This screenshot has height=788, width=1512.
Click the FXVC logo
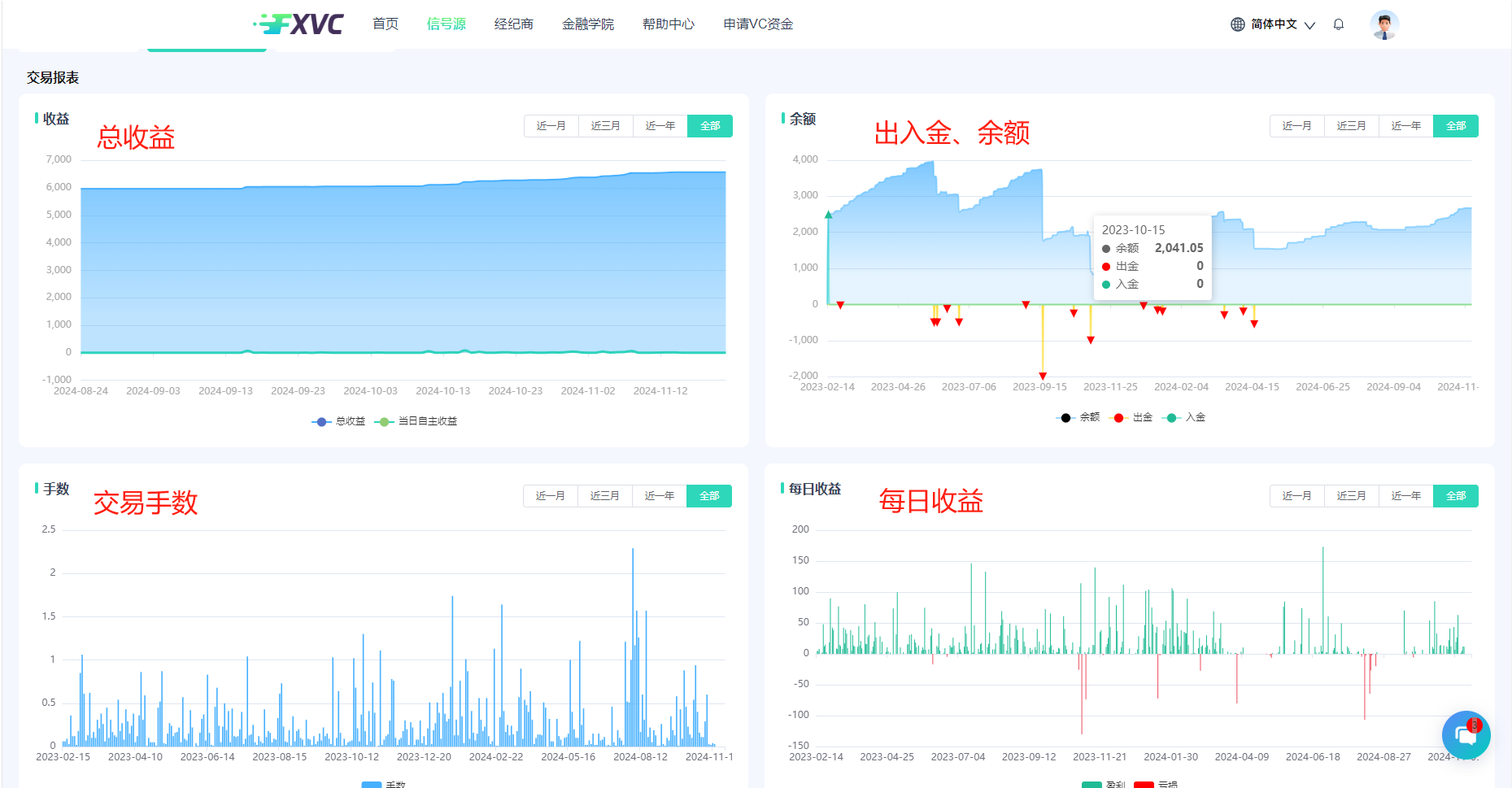(x=298, y=24)
